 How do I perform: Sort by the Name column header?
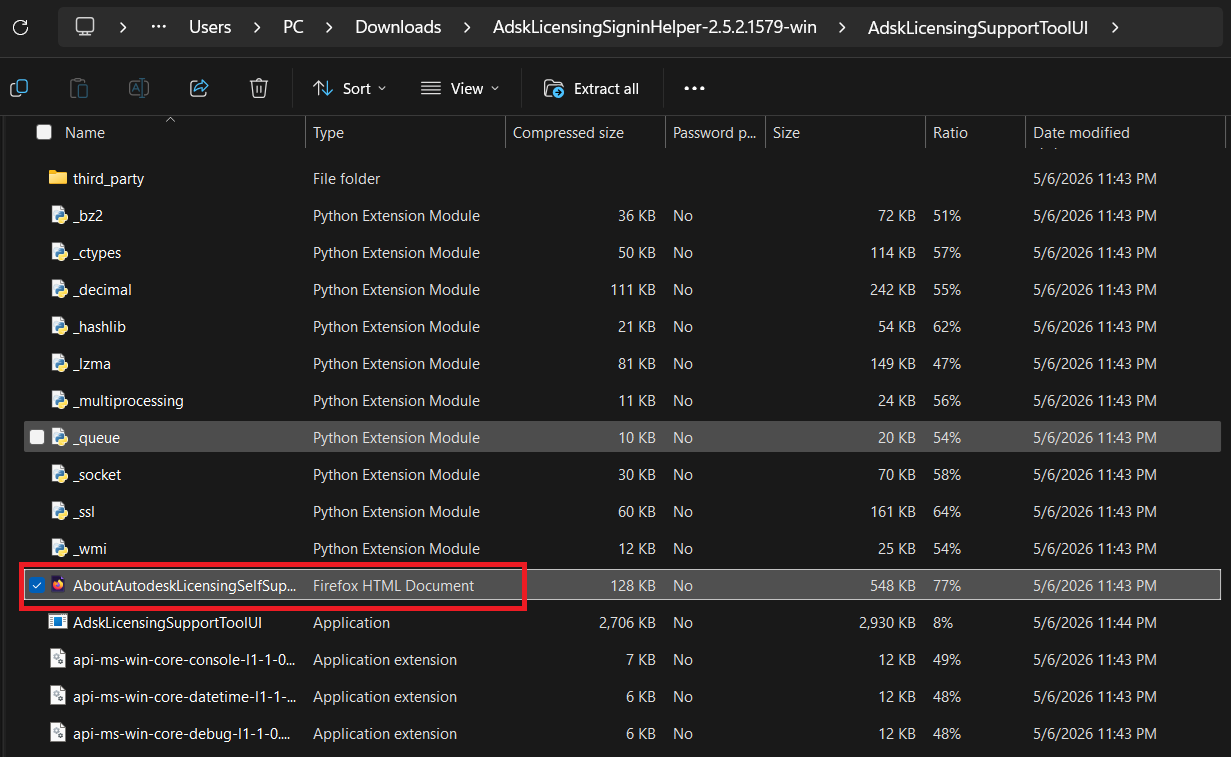[x=85, y=132]
